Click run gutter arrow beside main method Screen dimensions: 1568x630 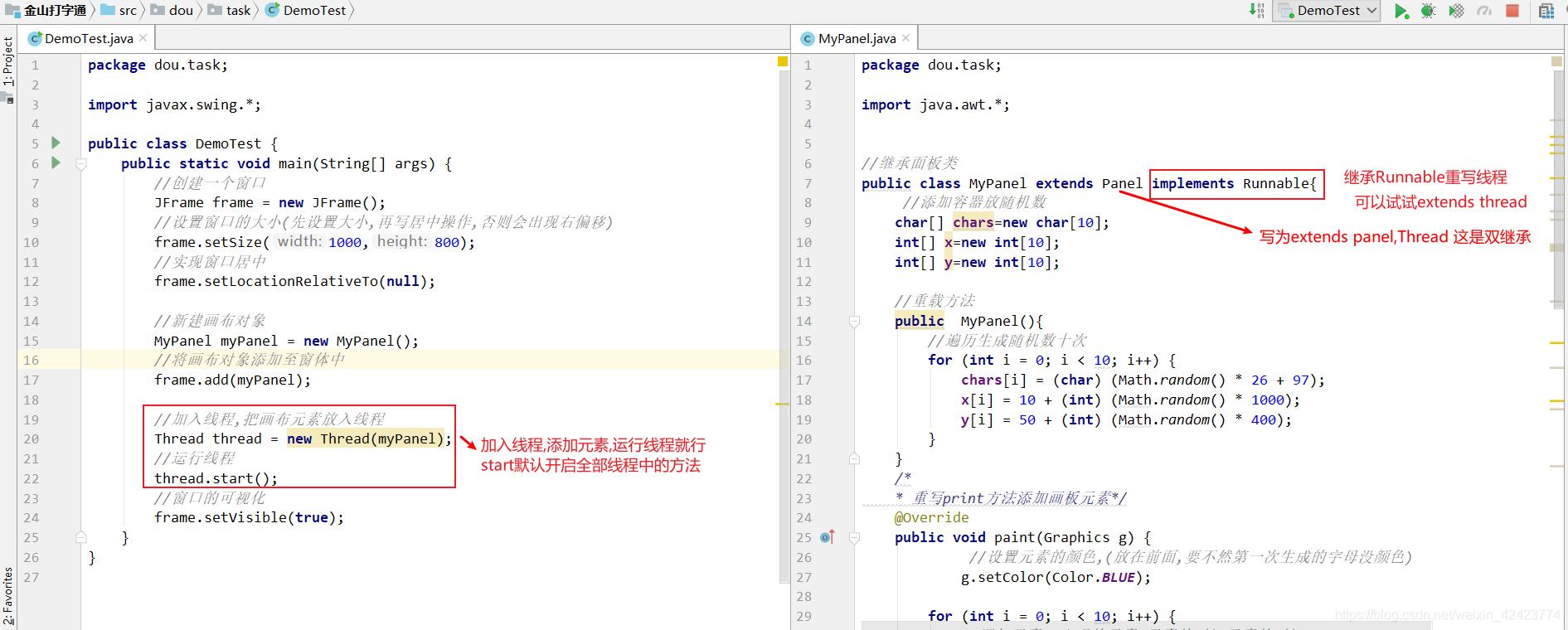[56, 162]
